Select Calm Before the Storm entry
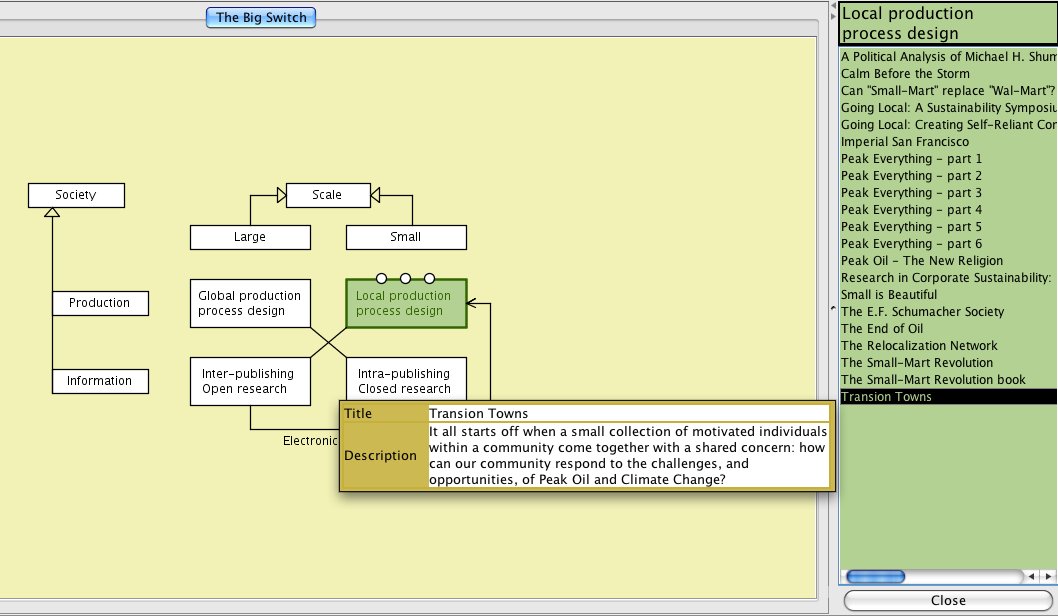The width and height of the screenshot is (1058, 616). (905, 74)
